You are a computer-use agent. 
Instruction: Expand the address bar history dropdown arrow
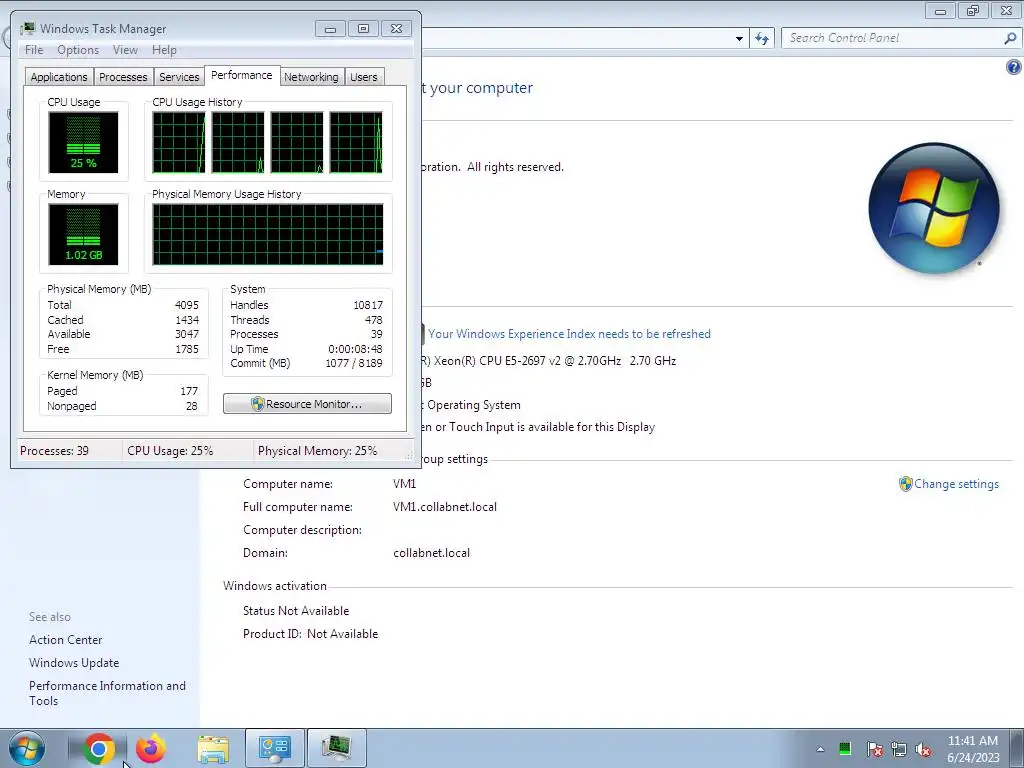(x=739, y=39)
